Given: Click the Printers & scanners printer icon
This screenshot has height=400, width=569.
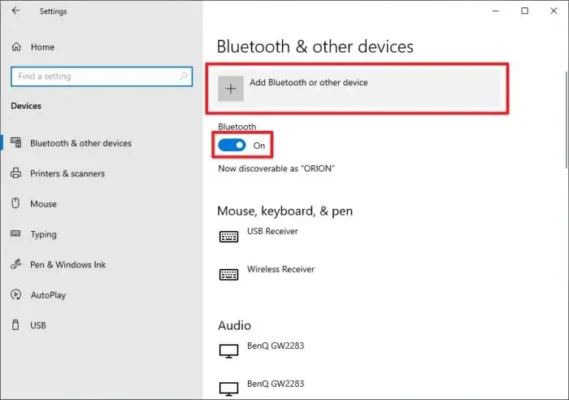Looking at the screenshot, I should click(x=16, y=173).
